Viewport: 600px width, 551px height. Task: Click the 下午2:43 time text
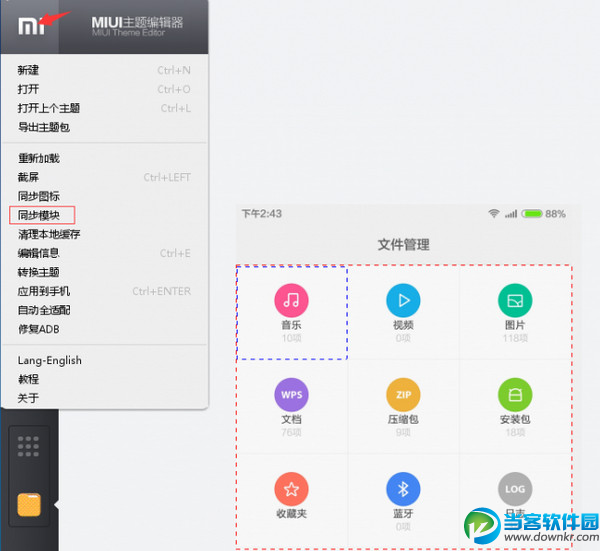pos(262,214)
